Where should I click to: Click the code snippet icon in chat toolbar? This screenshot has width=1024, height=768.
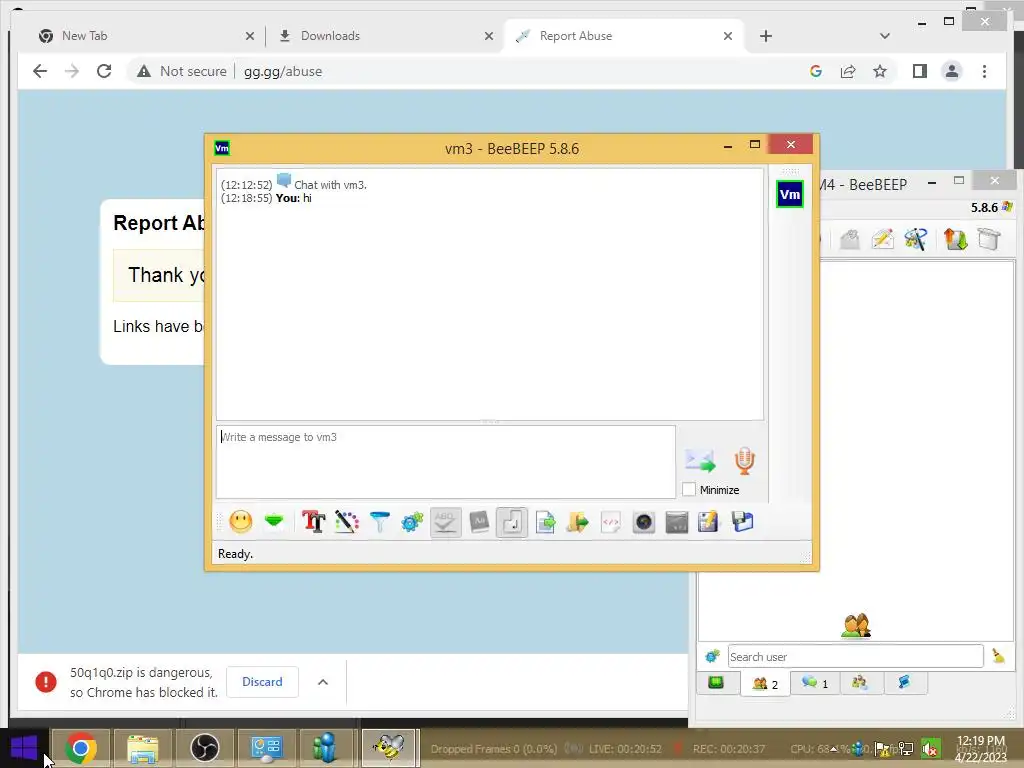pyautogui.click(x=611, y=522)
